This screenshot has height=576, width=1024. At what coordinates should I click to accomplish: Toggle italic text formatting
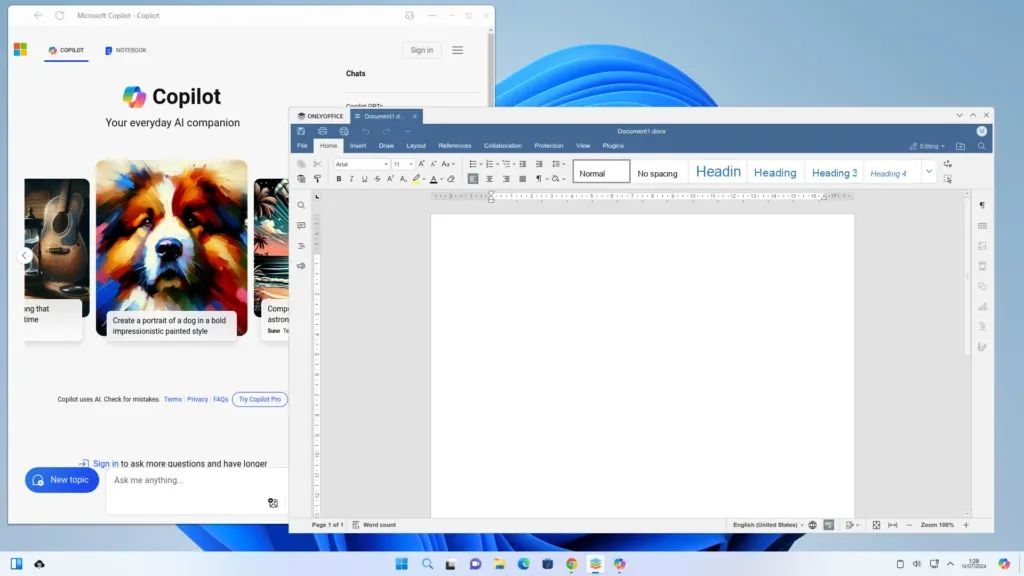pyautogui.click(x=352, y=179)
